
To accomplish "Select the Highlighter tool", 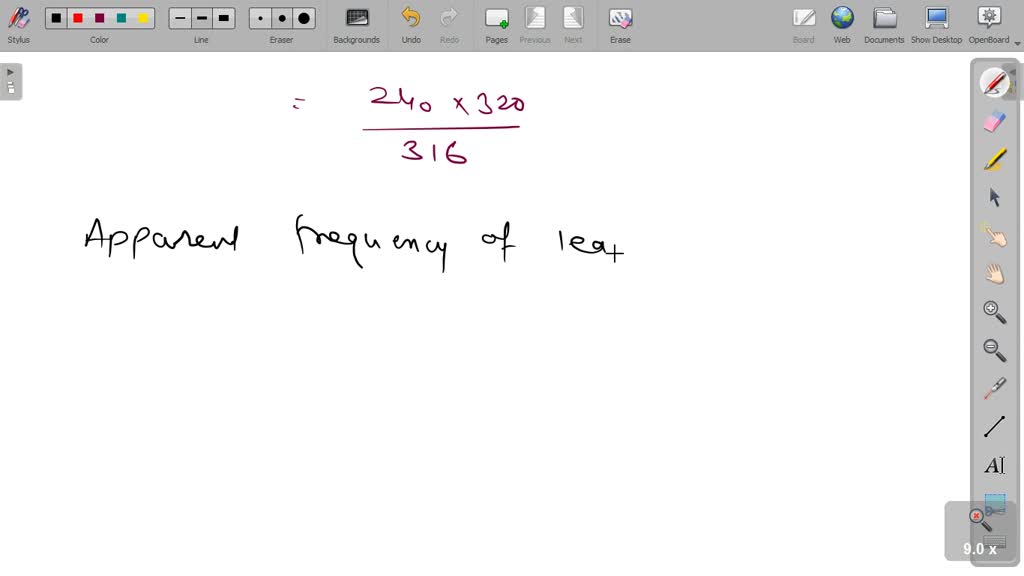I will pyautogui.click(x=993, y=158).
